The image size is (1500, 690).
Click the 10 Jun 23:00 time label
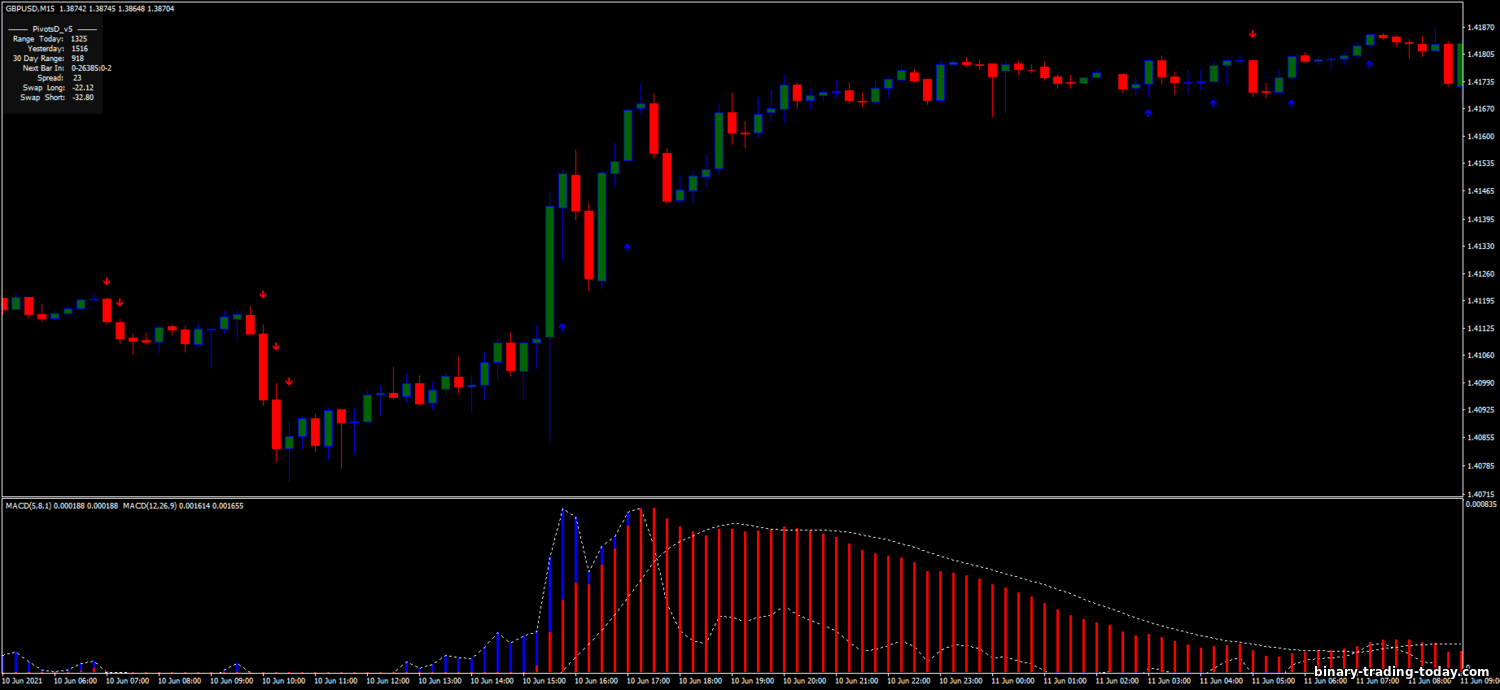point(959,681)
